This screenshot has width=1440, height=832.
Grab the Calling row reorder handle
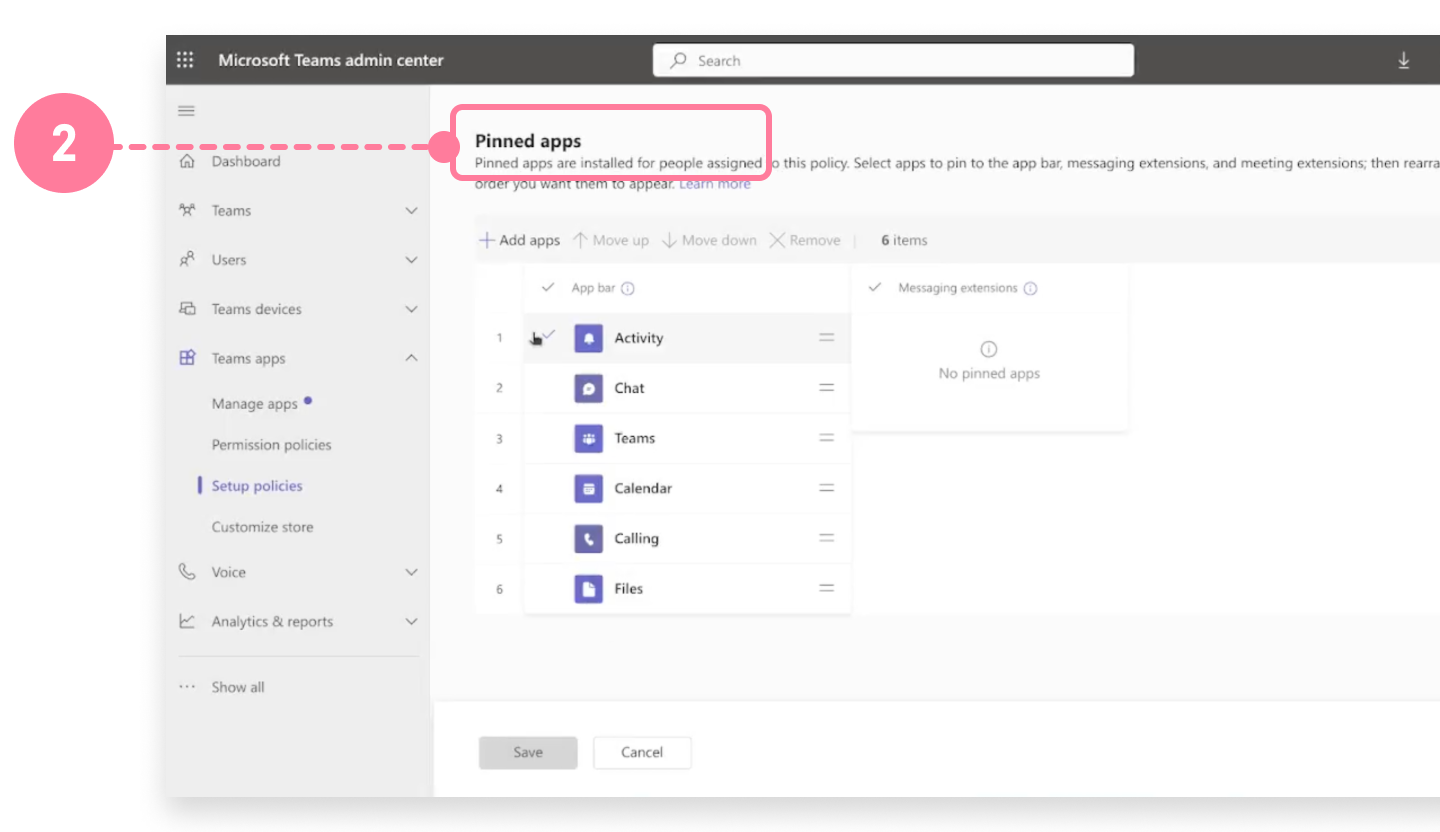coord(827,538)
